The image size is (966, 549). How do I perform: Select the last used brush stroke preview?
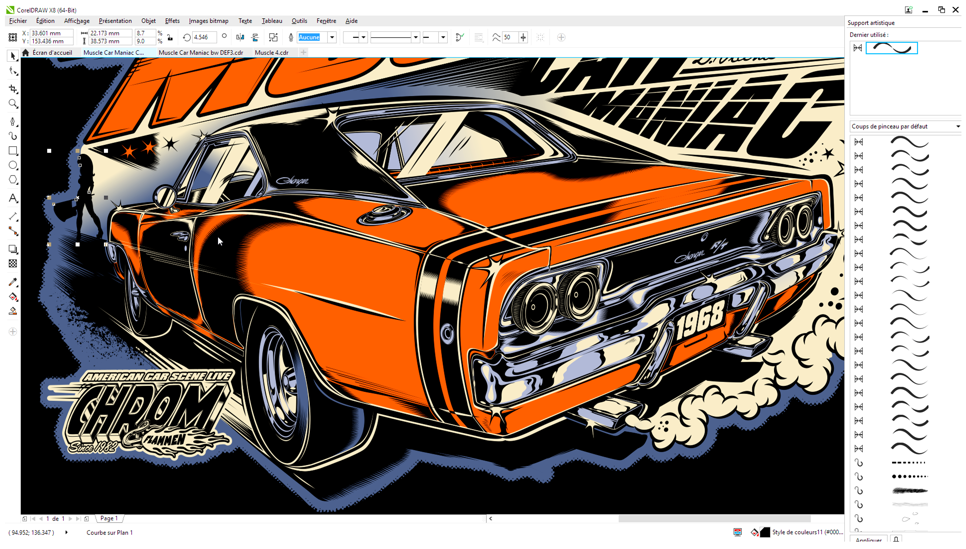coord(891,48)
